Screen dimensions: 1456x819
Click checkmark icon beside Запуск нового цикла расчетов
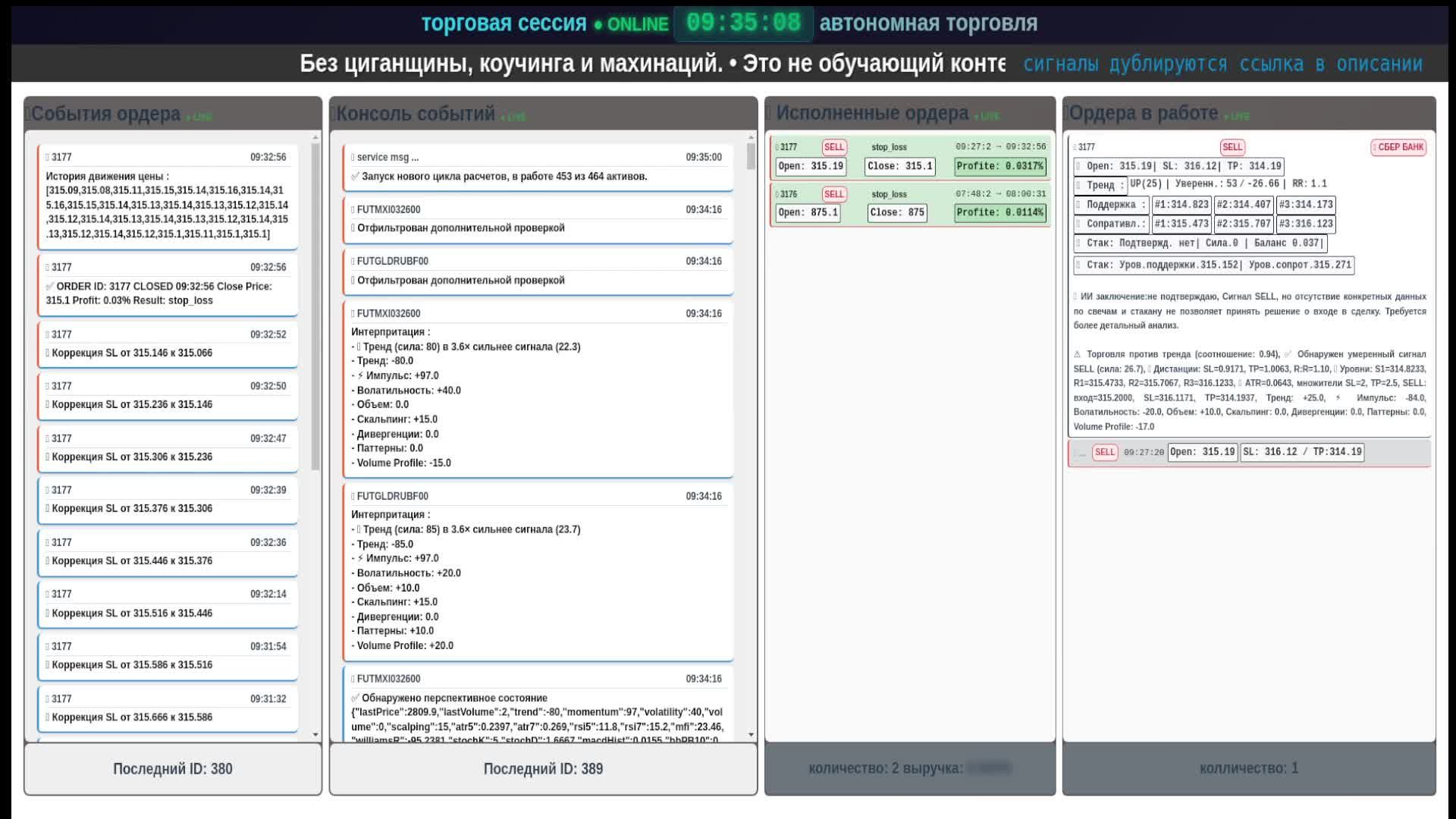(355, 177)
